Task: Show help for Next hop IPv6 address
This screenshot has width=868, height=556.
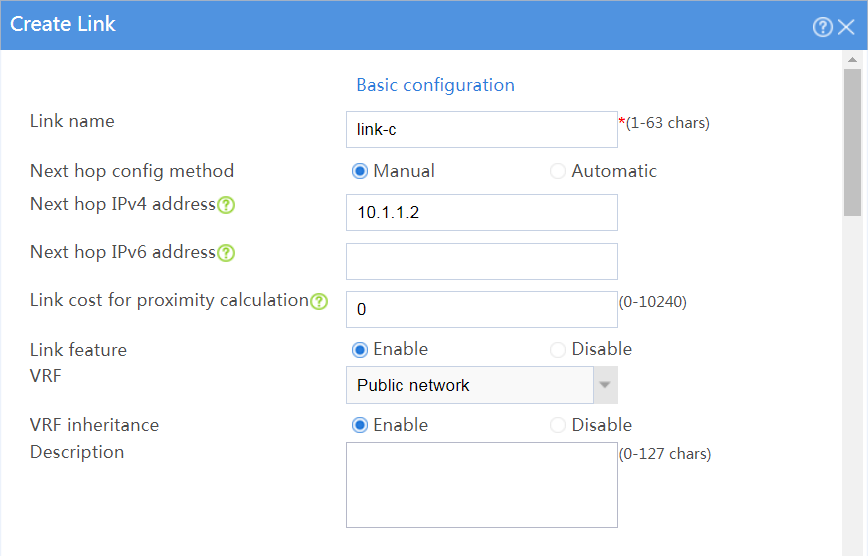Action: pyautogui.click(x=226, y=253)
